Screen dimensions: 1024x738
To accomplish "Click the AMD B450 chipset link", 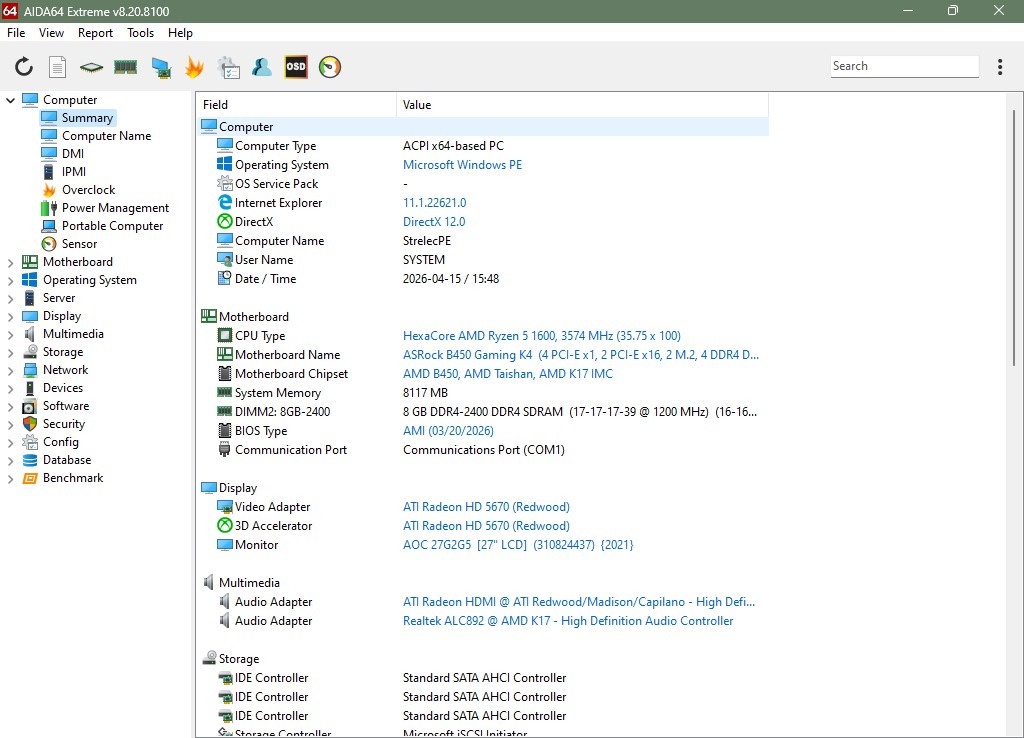I will [508, 374].
